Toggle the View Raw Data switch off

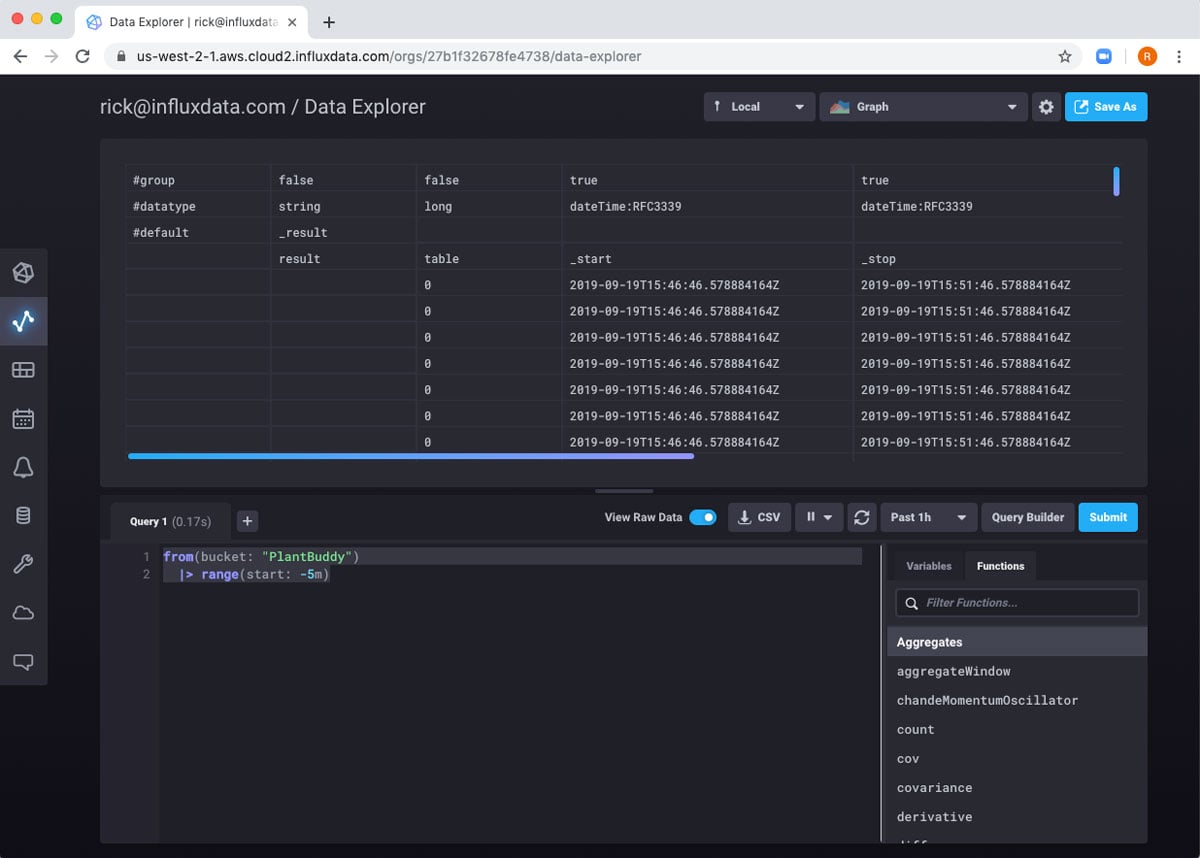(x=703, y=517)
